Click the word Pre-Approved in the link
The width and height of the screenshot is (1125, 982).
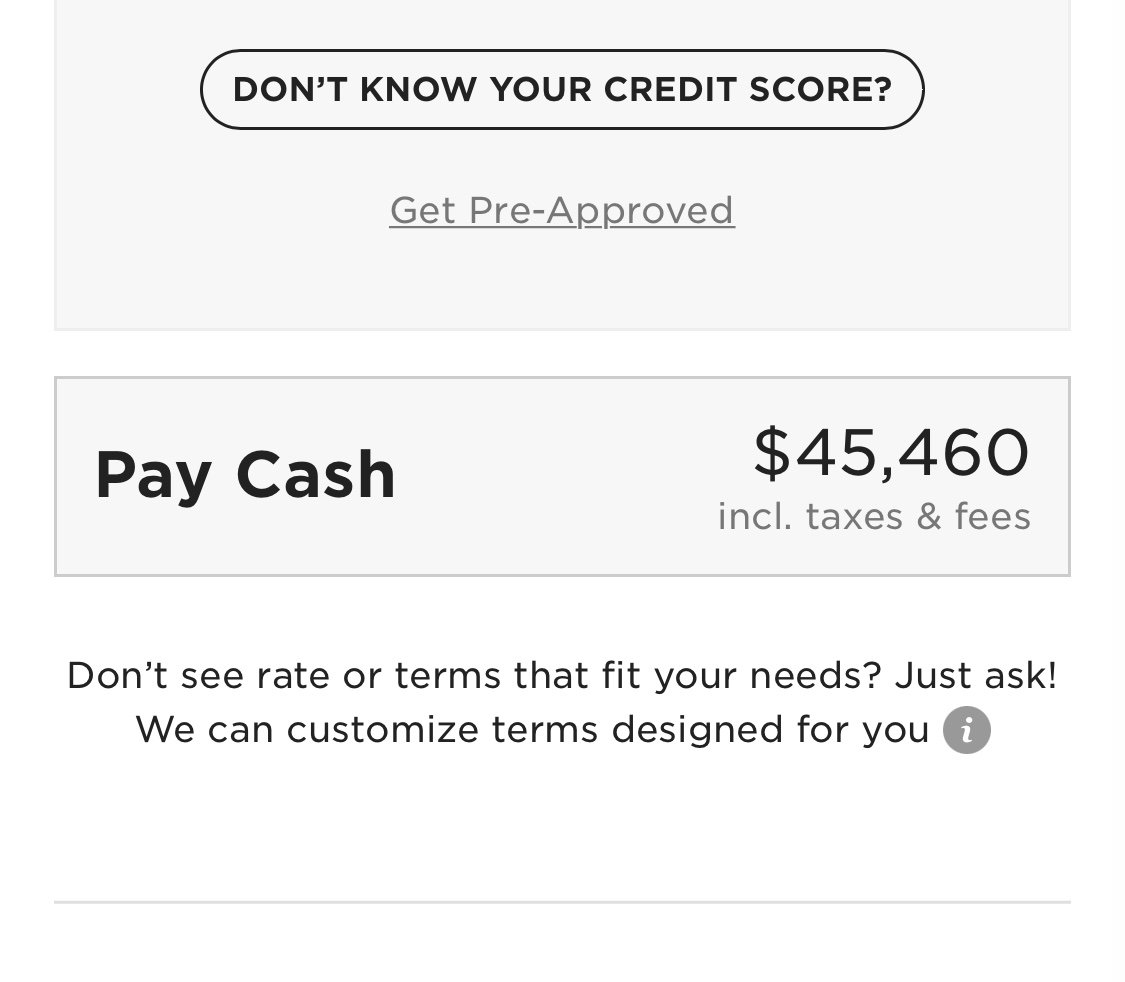[x=601, y=210]
